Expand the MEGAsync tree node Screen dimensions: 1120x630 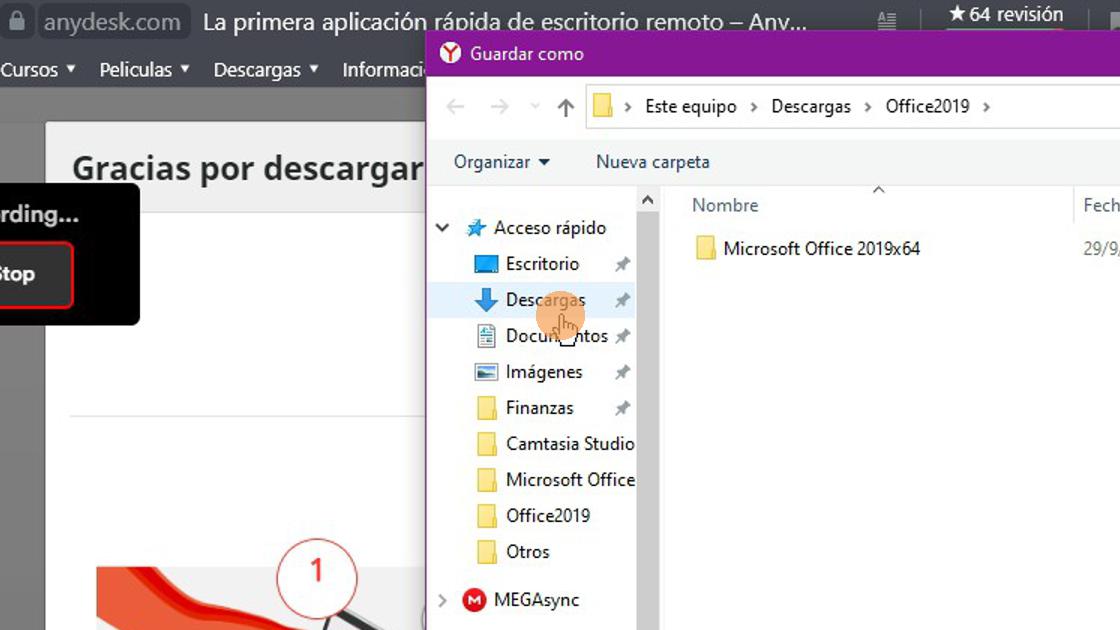point(442,600)
